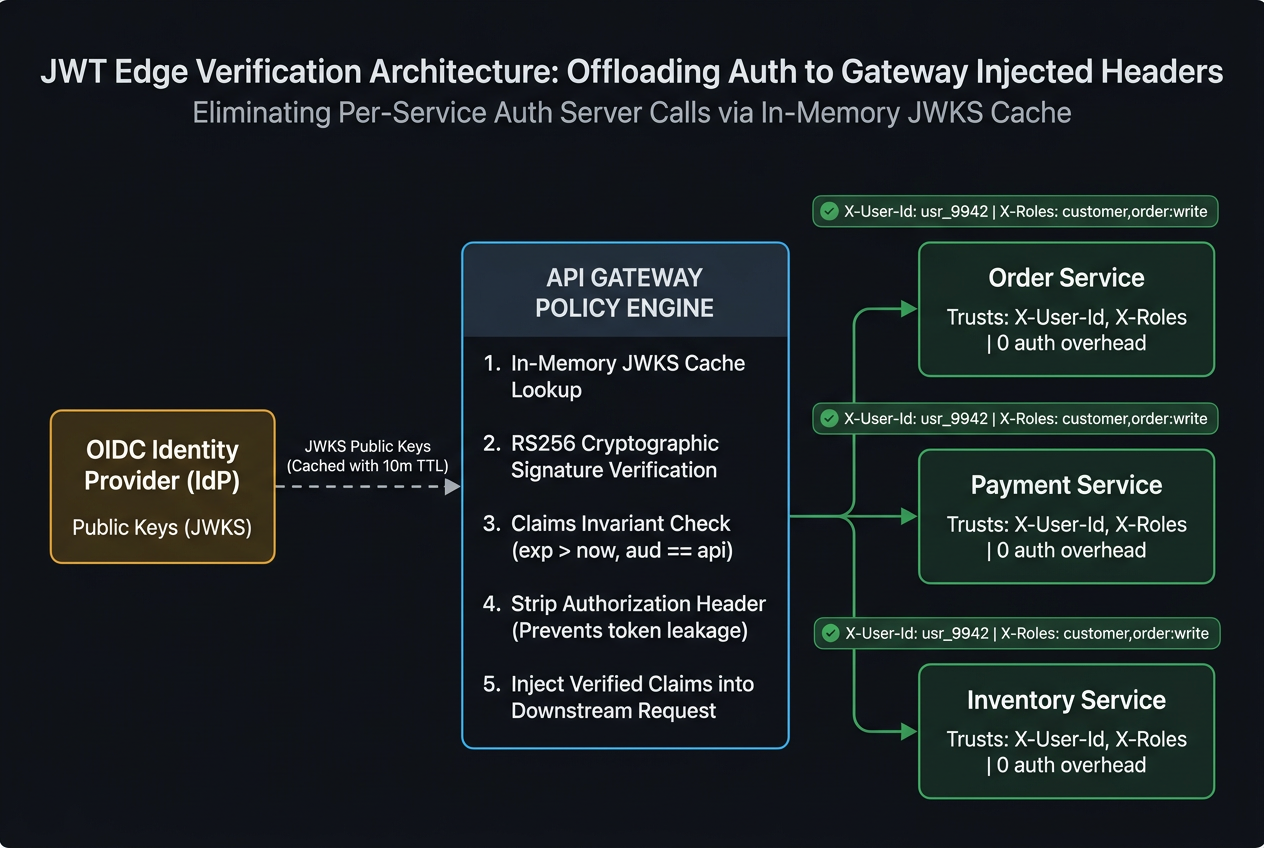Select the Inventory Service box title
This screenshot has width=1264, height=848.
click(x=1066, y=700)
